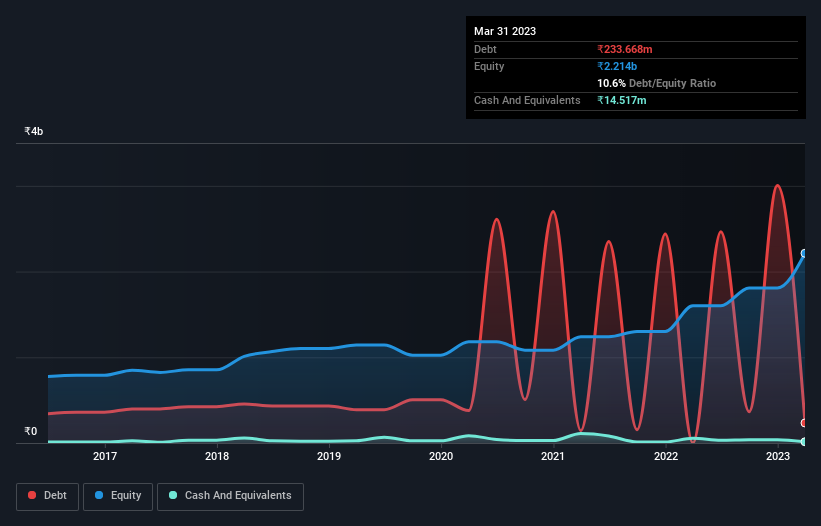Click the red dot in Debt legend
821x526 pixels.
32,495
